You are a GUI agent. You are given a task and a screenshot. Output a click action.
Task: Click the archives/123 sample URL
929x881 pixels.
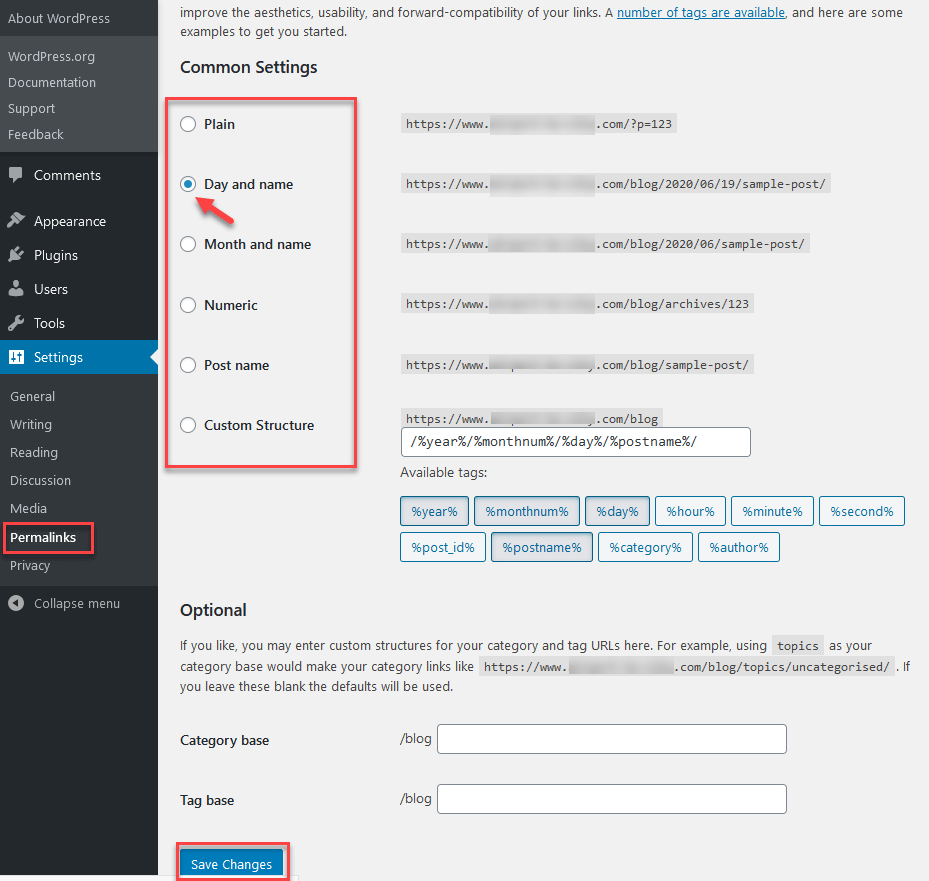click(577, 304)
